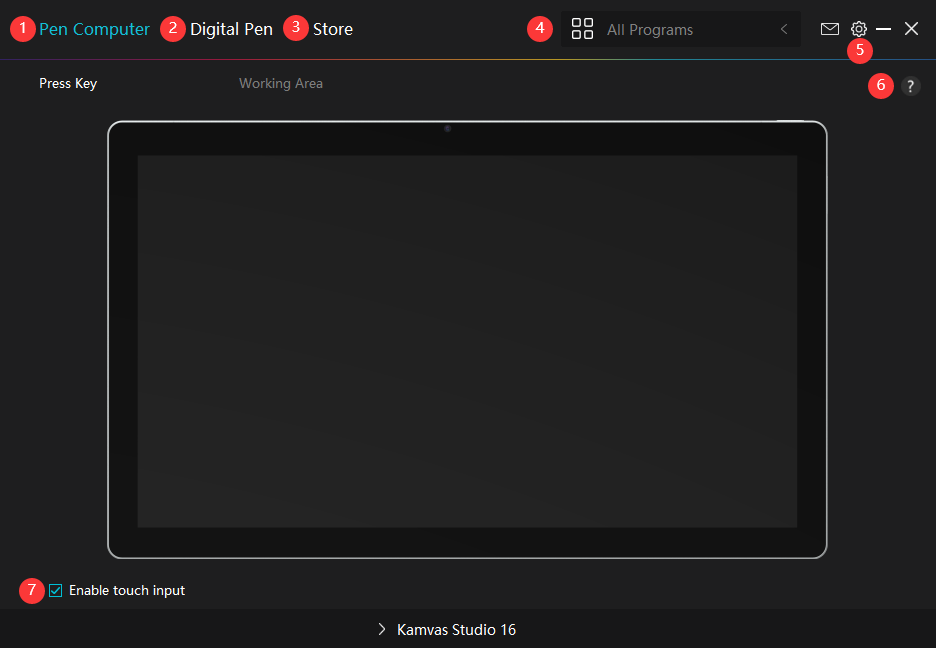The image size is (936, 648).
Task: Minimize the driver window
Action: [x=884, y=29]
